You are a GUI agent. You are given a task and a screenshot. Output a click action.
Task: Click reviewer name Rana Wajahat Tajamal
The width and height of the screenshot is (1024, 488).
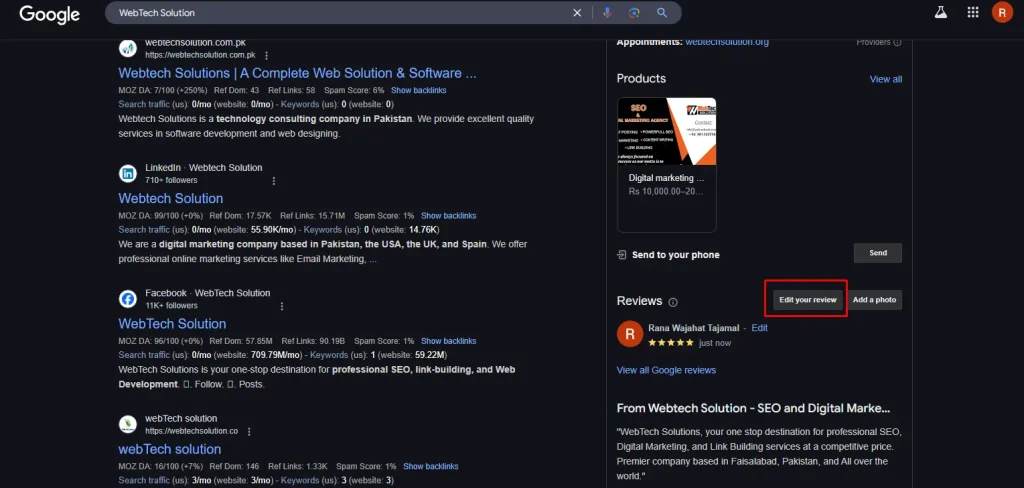pos(694,328)
